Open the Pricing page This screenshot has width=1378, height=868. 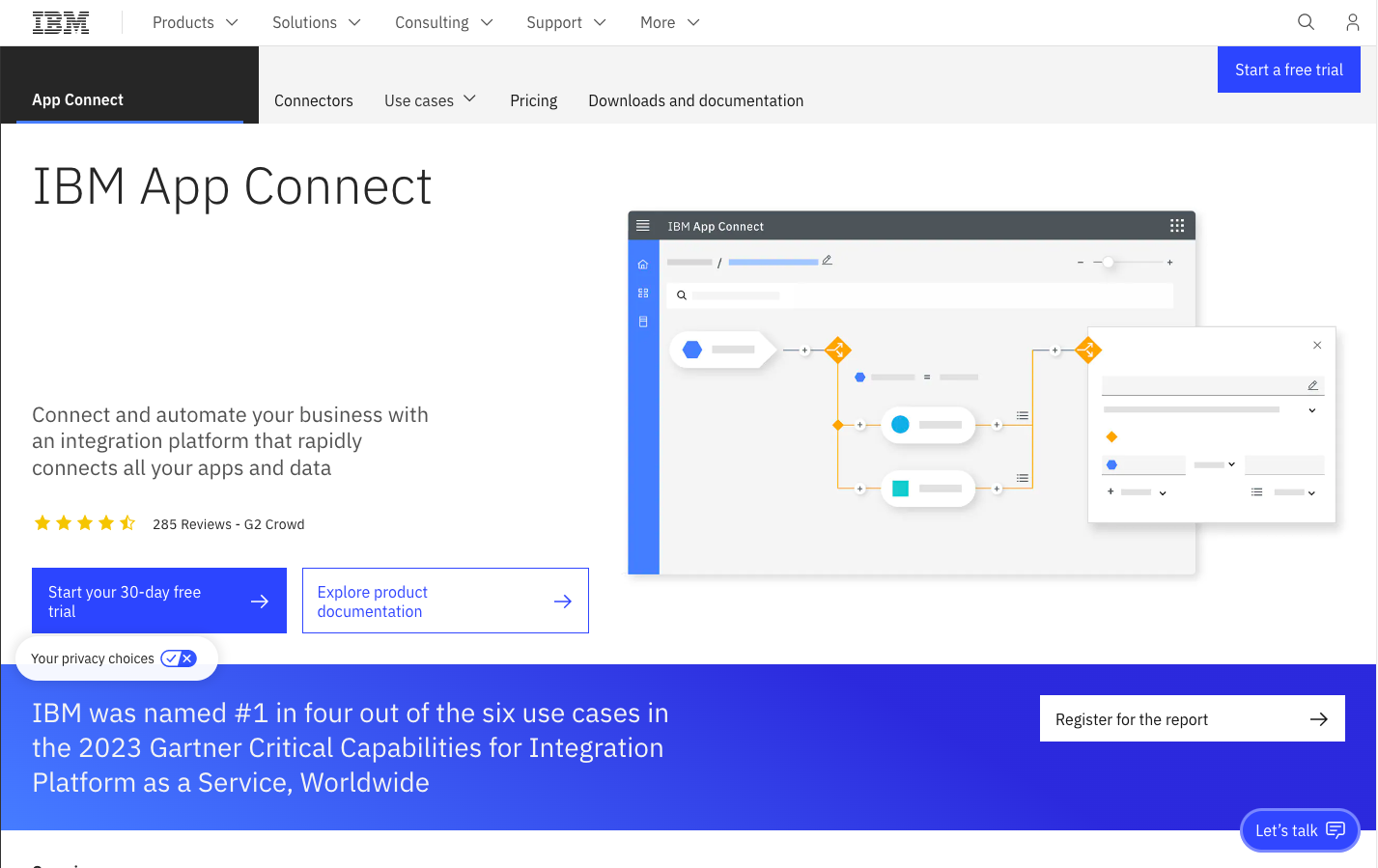534,100
